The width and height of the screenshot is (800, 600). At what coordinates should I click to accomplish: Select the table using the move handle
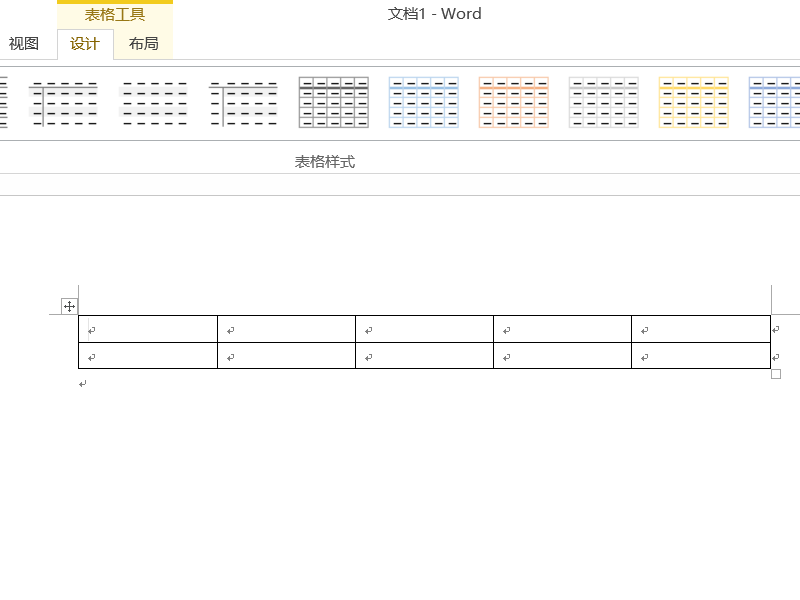click(69, 307)
